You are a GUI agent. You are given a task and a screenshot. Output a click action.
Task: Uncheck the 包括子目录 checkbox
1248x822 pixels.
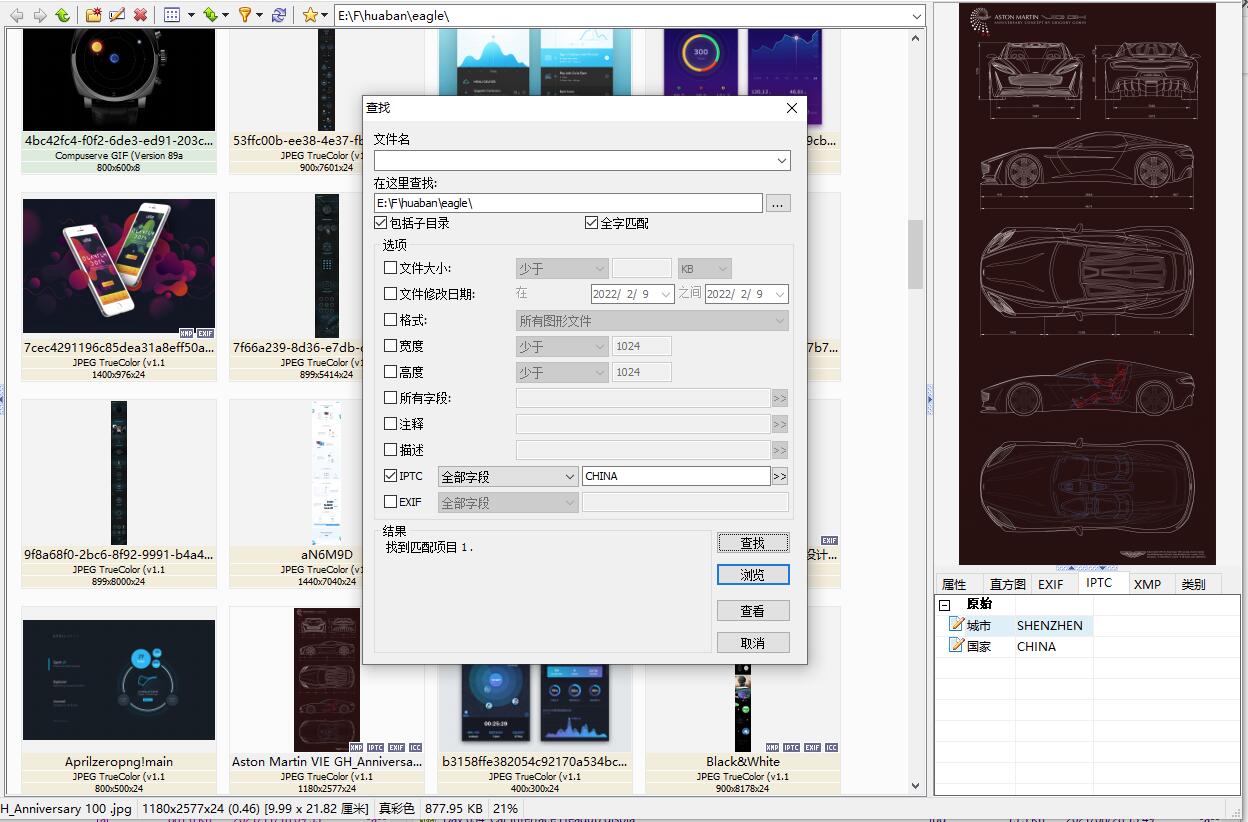[381, 223]
